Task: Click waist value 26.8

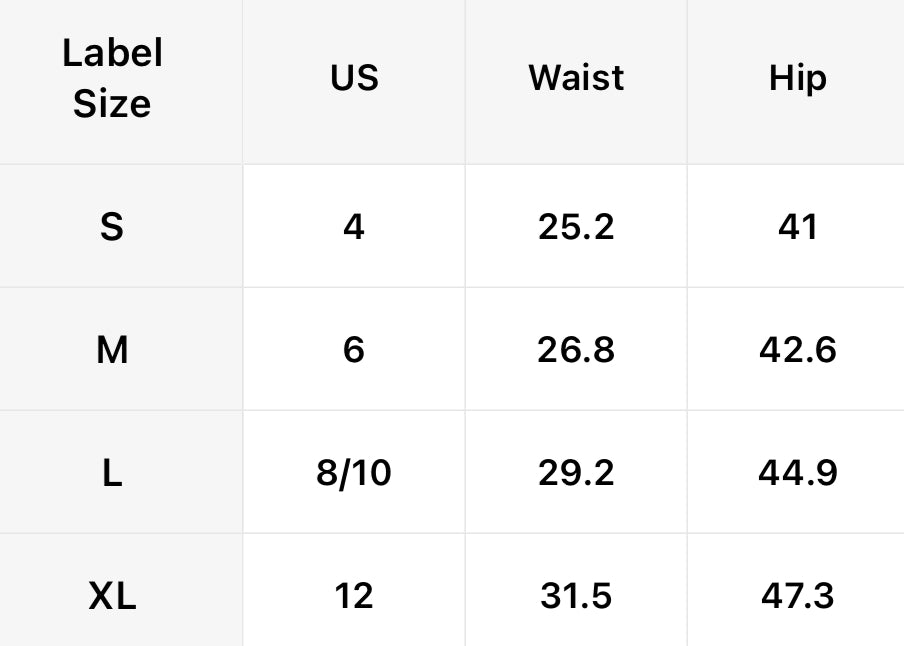Action: (x=576, y=350)
